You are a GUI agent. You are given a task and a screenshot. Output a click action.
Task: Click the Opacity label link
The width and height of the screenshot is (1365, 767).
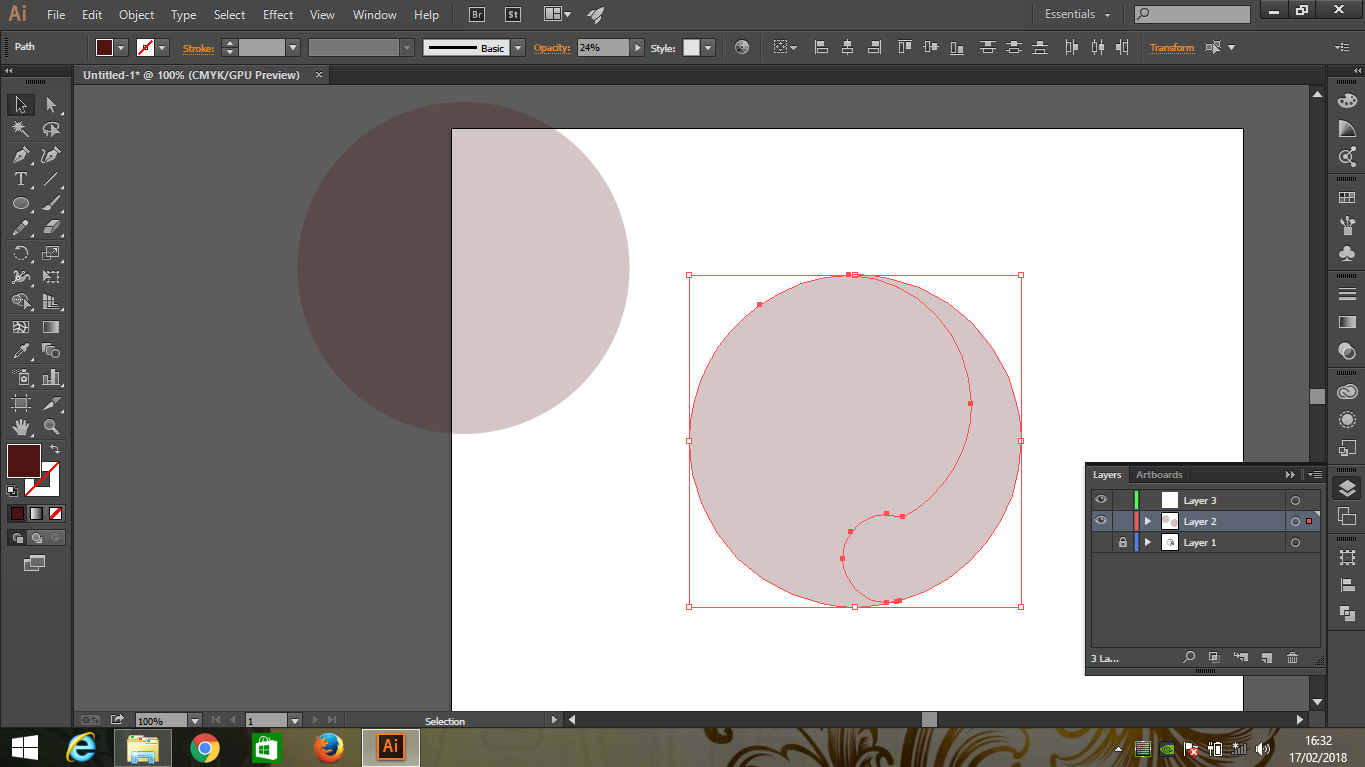coord(551,48)
